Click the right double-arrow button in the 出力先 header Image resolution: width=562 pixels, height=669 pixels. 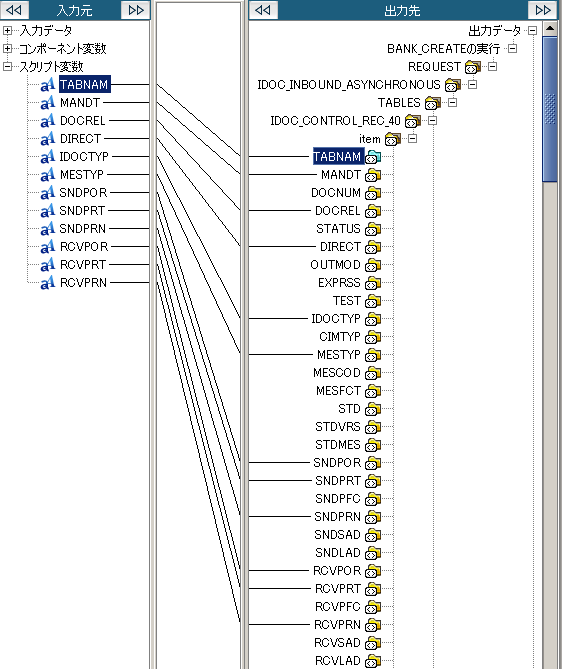click(x=542, y=10)
